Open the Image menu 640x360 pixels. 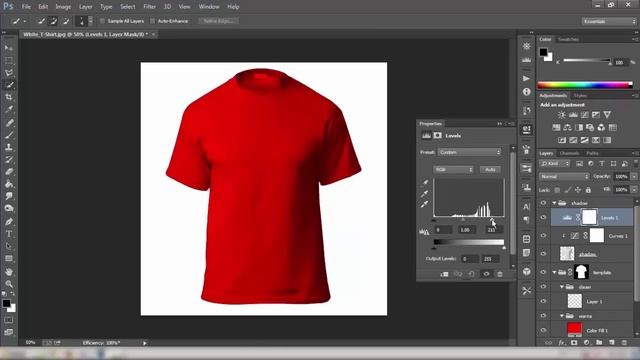coord(63,7)
